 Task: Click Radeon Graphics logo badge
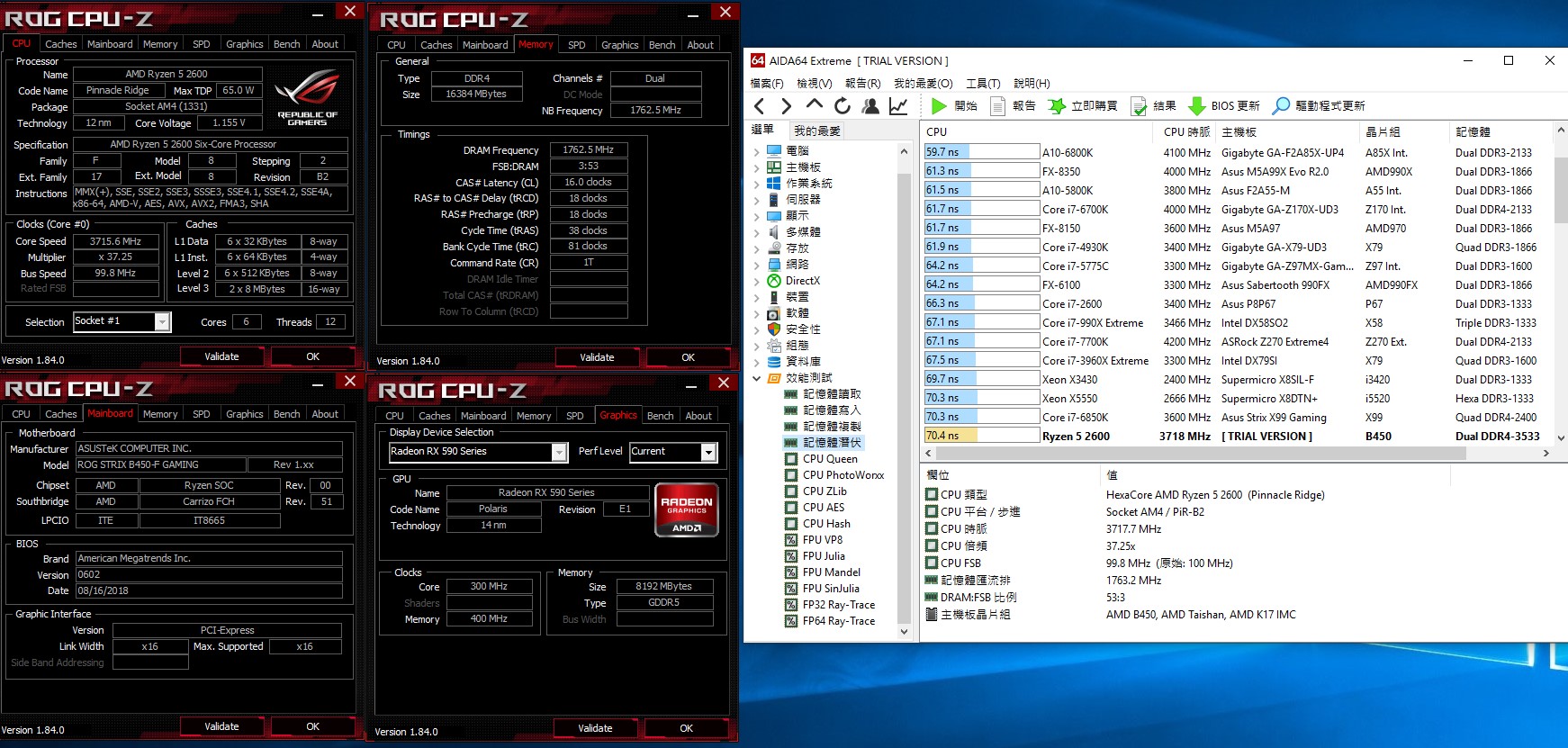[687, 510]
